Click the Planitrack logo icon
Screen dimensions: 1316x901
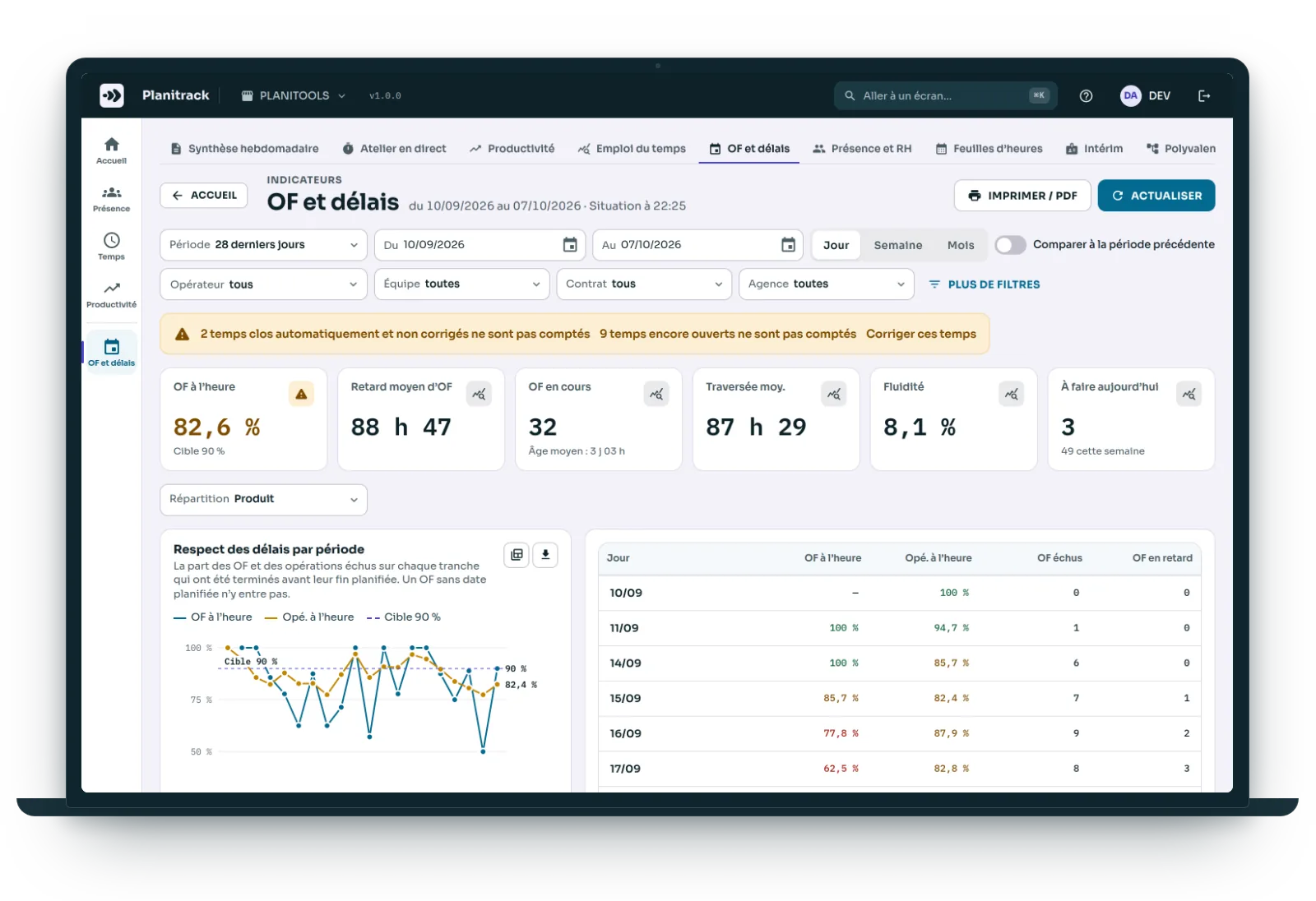(112, 95)
